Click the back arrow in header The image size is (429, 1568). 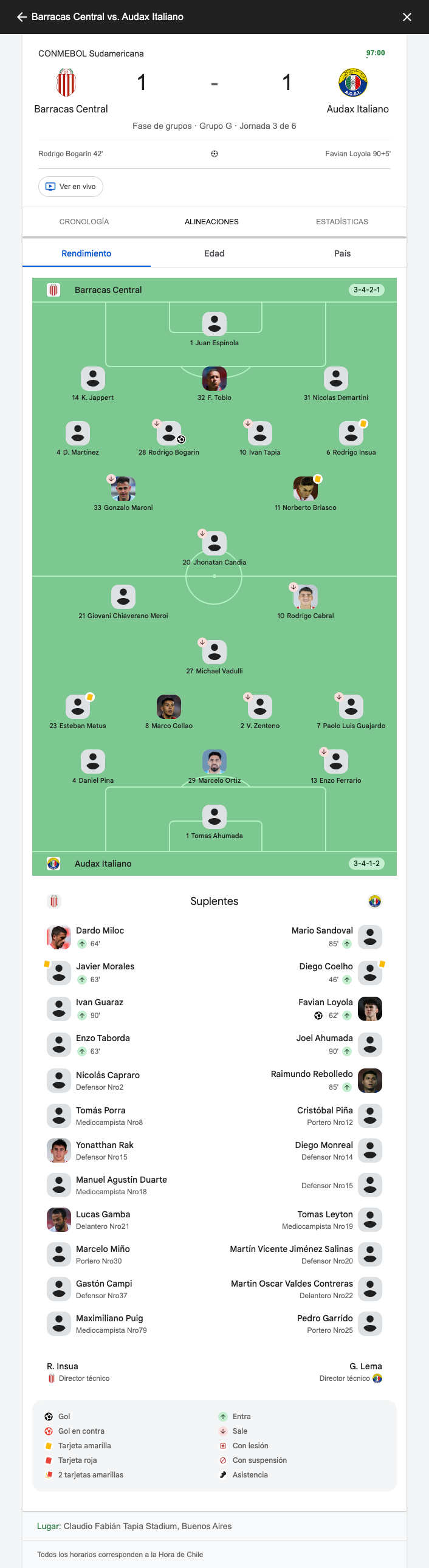click(21, 17)
